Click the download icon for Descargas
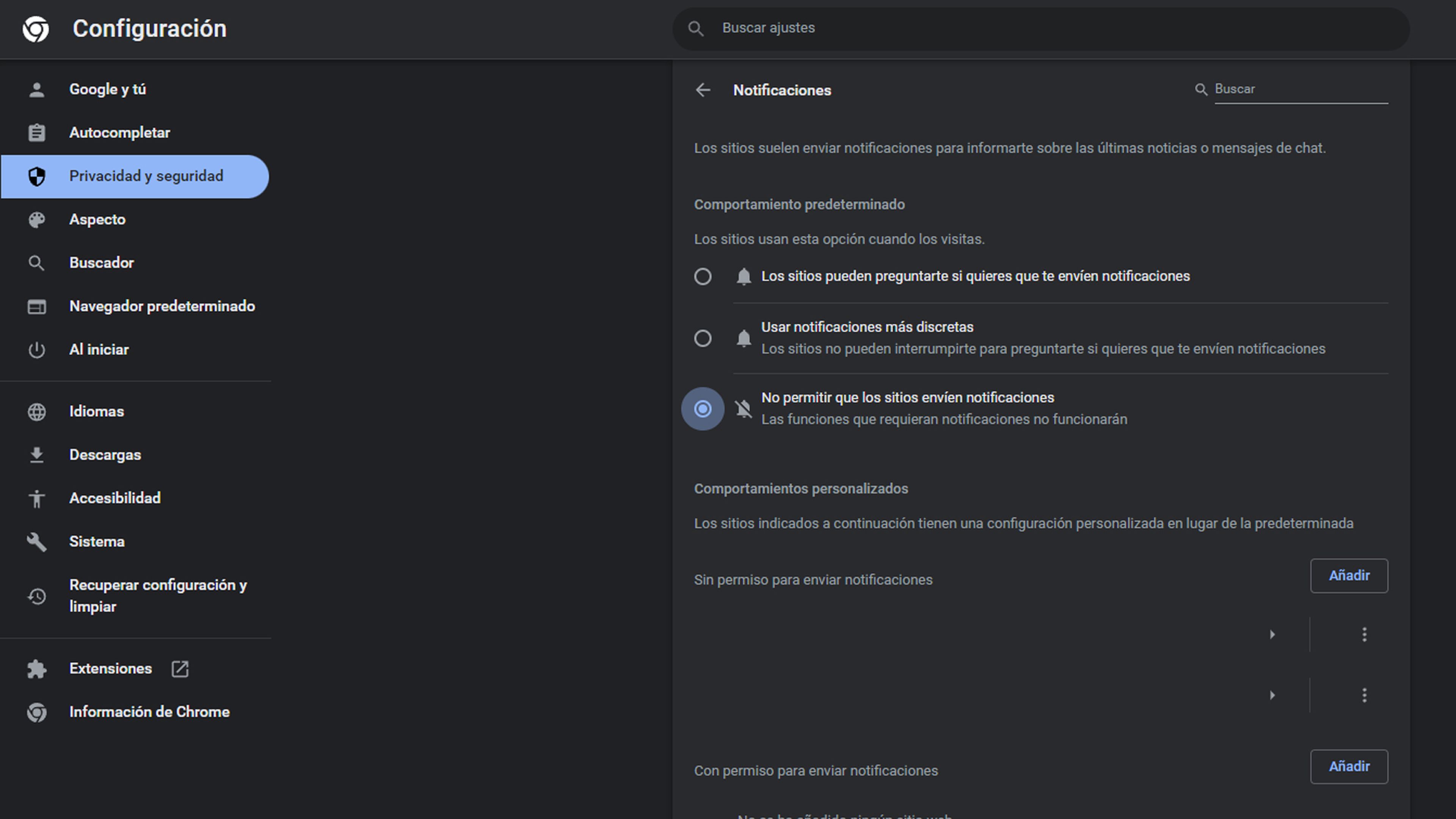This screenshot has width=1456, height=819. (37, 455)
